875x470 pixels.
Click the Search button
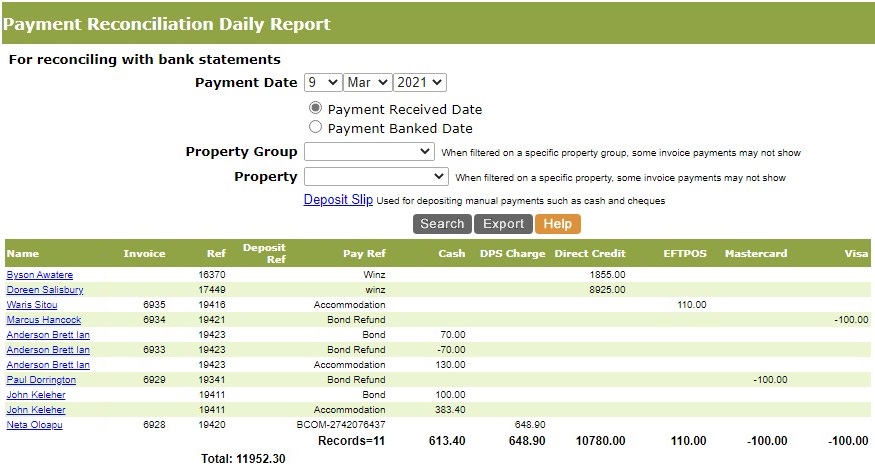[442, 224]
